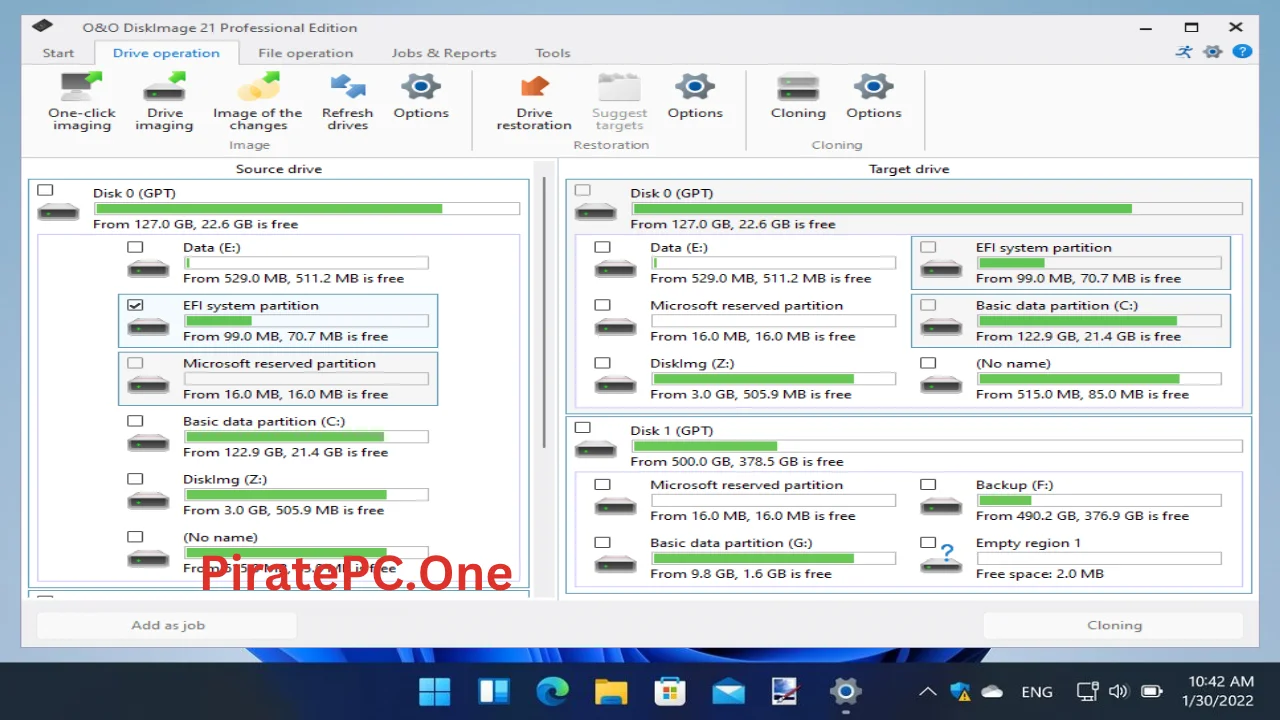
Task: Open Options in the Cloning group
Action: click(x=873, y=96)
